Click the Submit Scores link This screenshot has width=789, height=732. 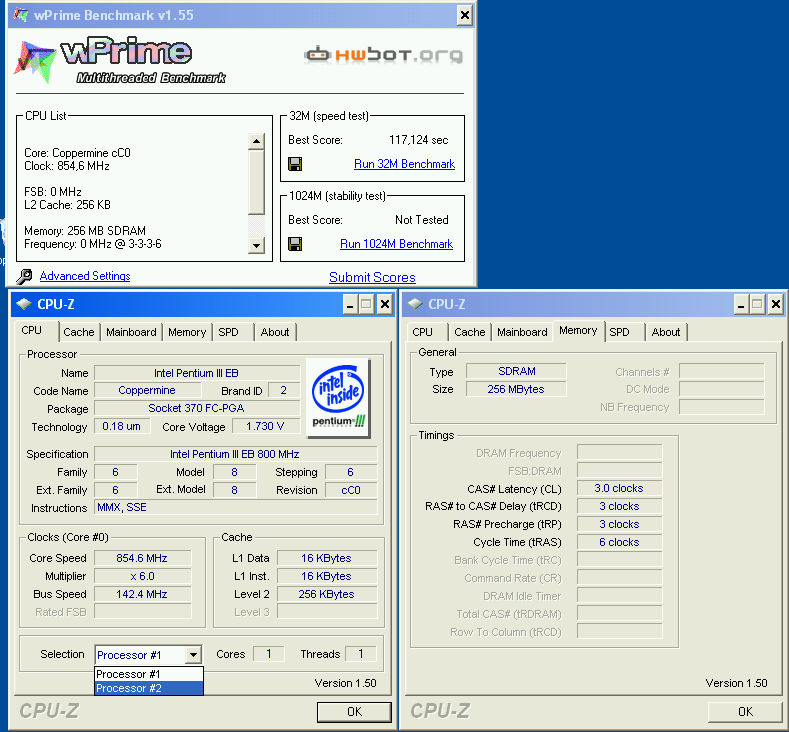tap(372, 277)
